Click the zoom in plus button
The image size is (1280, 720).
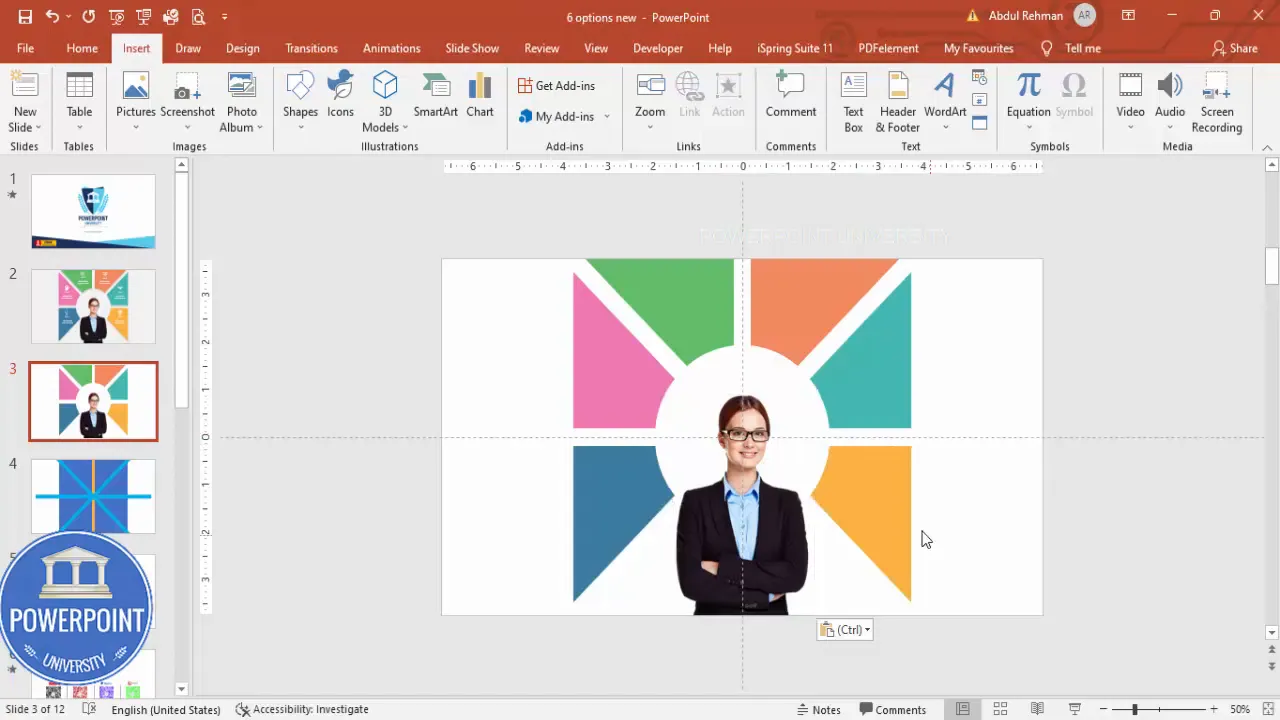tap(1213, 709)
